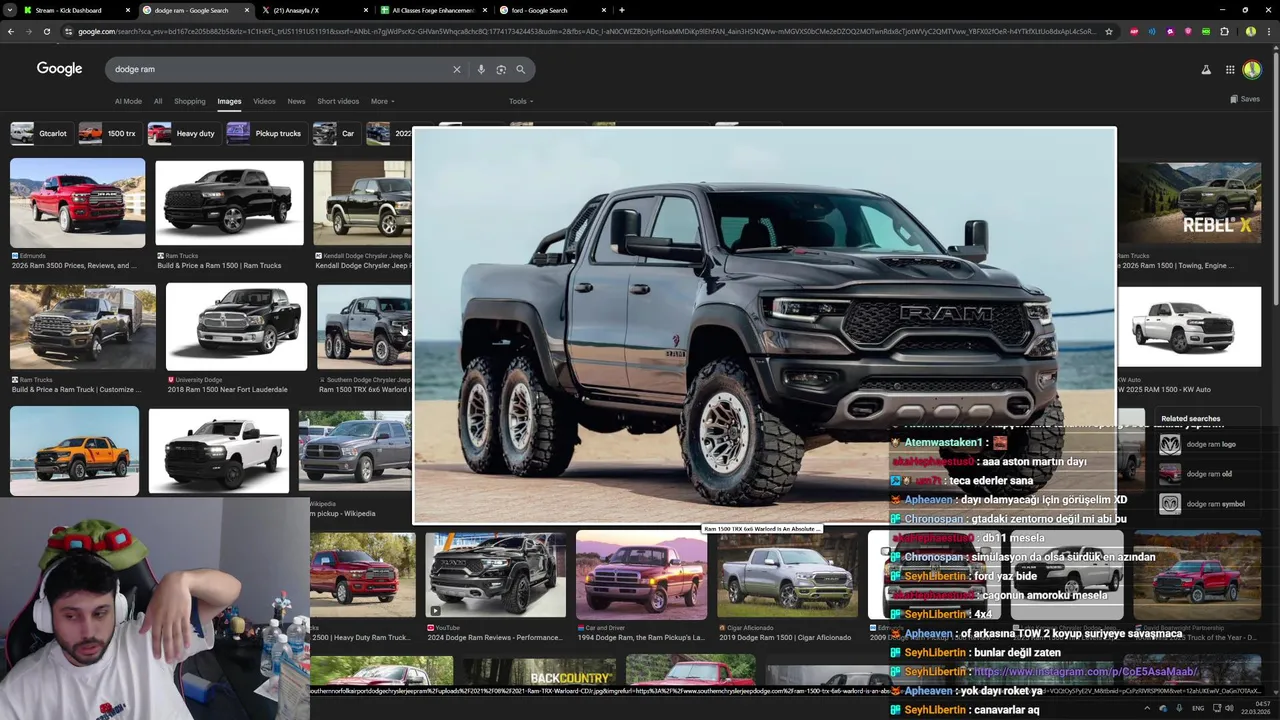Open the Google account avatar

[1252, 69]
